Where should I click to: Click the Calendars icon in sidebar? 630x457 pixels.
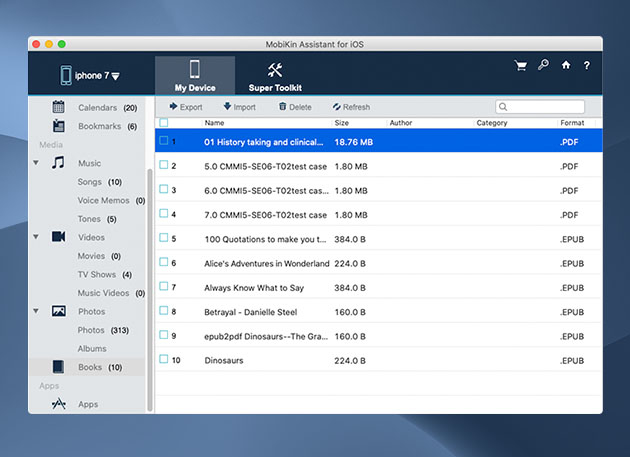click(59, 107)
